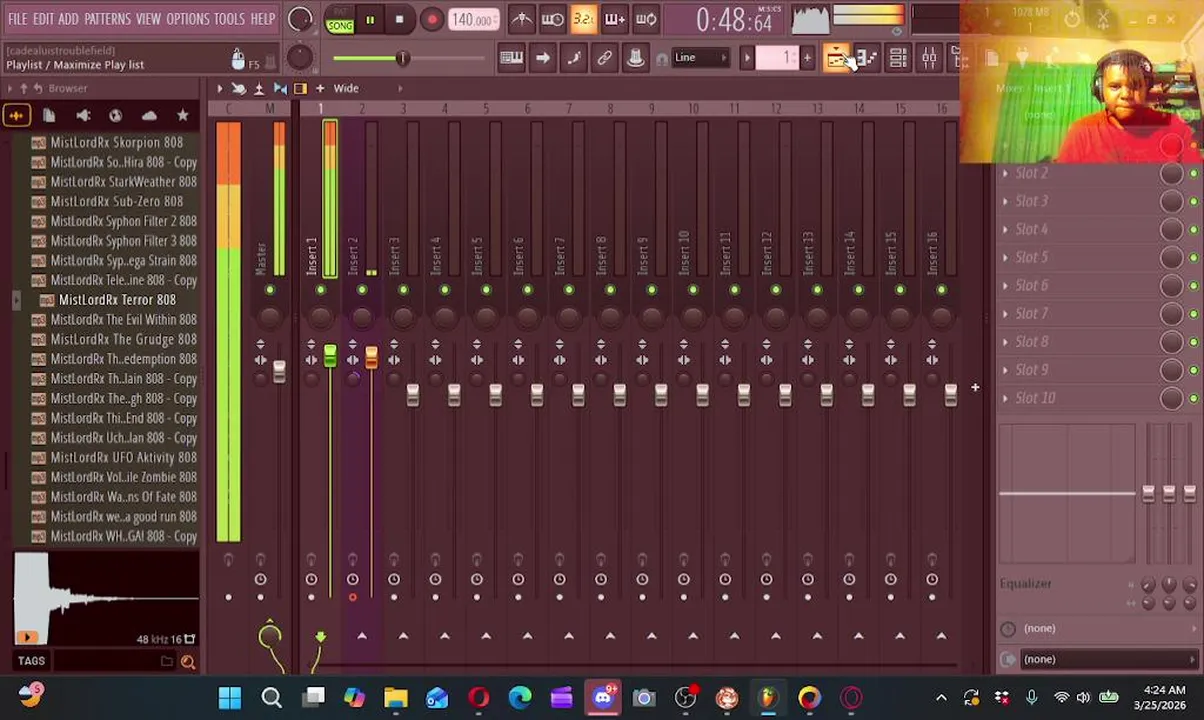Viewport: 1204px width, 720px height.
Task: Click the mixer toolbar highlighted square icon
Action: coord(300,89)
